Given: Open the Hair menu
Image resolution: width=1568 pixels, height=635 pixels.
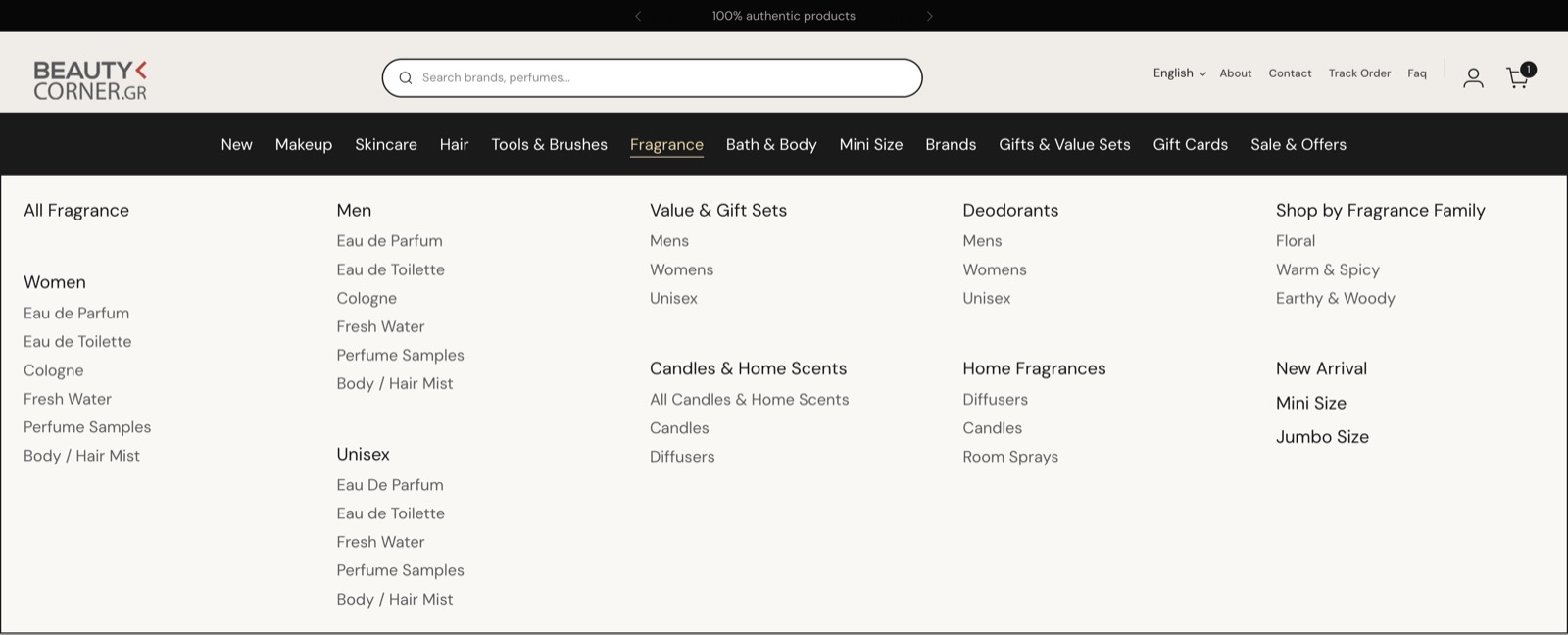Looking at the screenshot, I should pyautogui.click(x=454, y=144).
